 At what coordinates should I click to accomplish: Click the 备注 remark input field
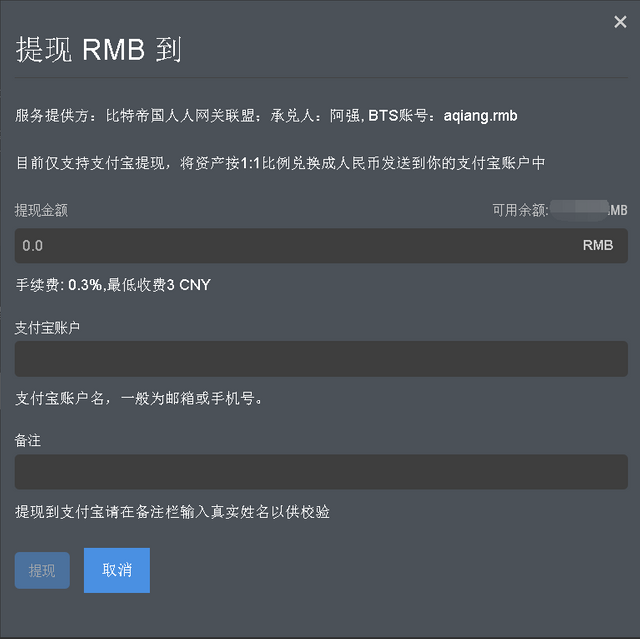pos(320,471)
